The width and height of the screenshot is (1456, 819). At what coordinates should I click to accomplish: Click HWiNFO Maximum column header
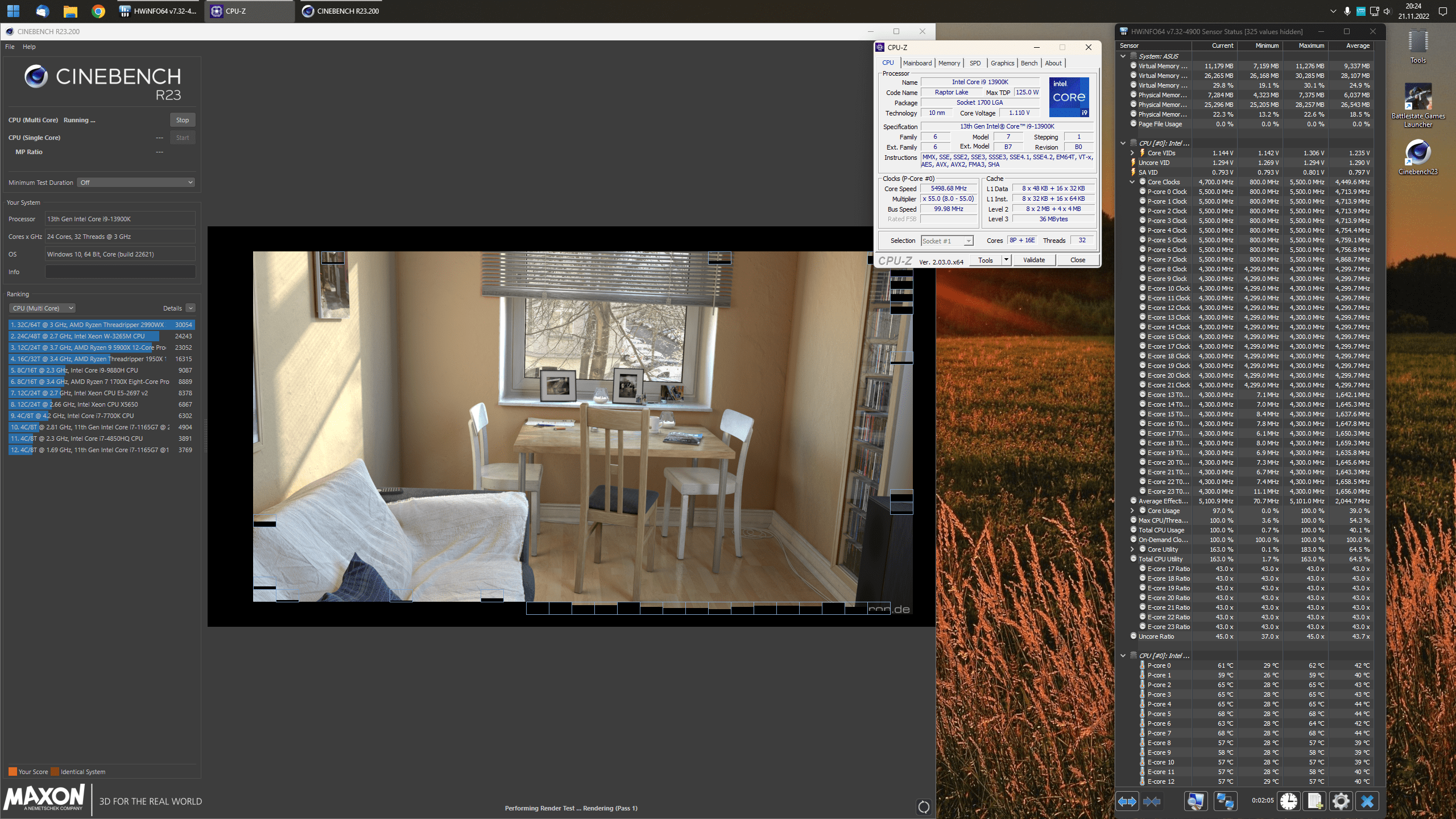1306,45
